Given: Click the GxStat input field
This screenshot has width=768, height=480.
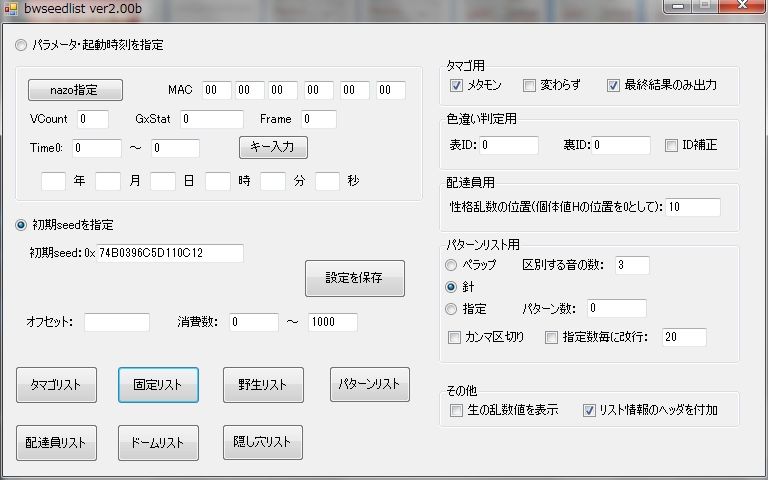Looking at the screenshot, I should pos(212,119).
